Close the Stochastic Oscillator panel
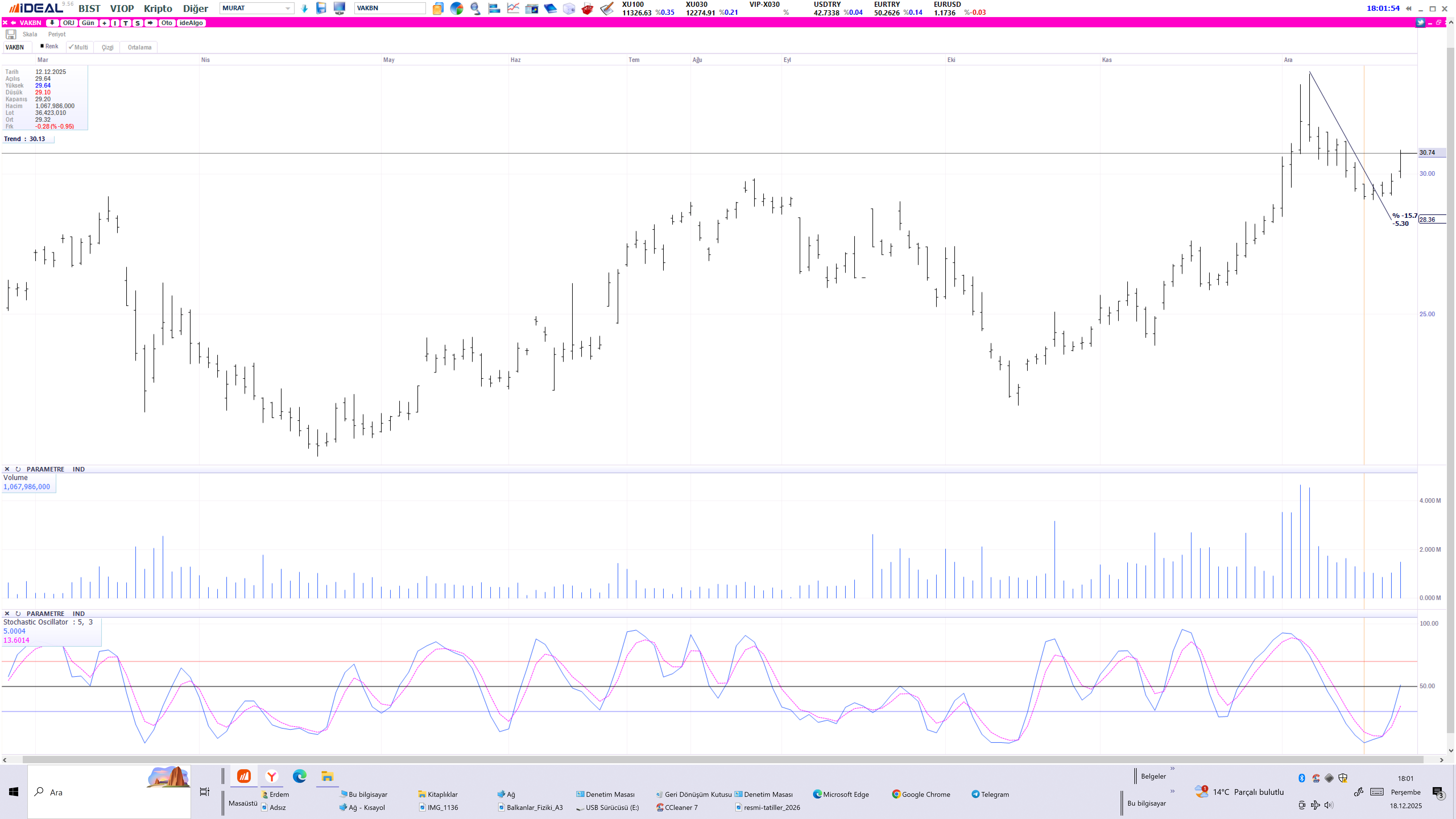Viewport: 1456px width, 819px height. tap(7, 613)
